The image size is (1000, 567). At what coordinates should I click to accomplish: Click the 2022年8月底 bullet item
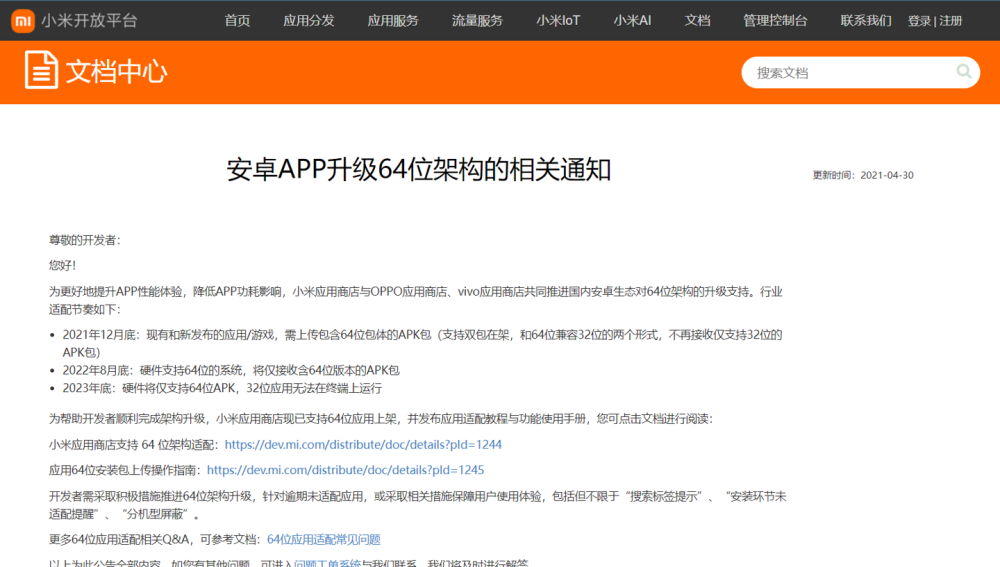pos(231,371)
